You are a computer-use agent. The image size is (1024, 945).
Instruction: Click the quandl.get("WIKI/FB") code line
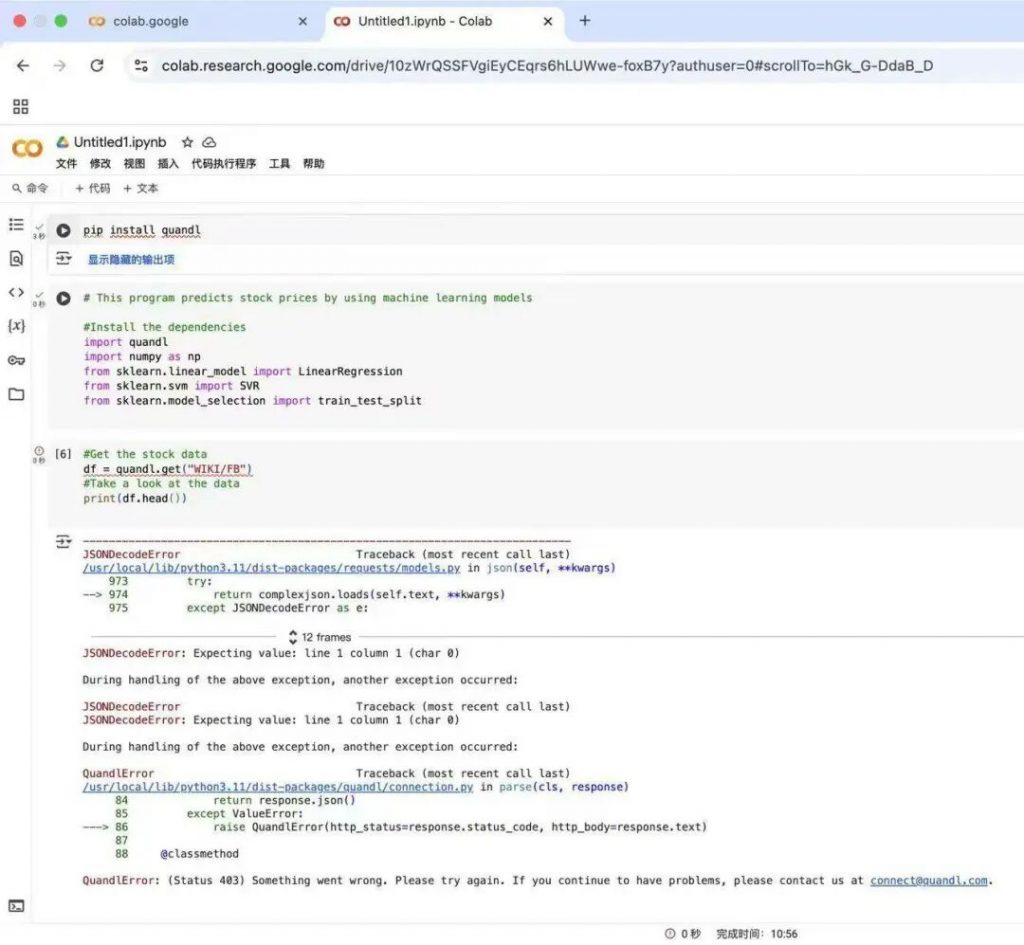pos(167,469)
